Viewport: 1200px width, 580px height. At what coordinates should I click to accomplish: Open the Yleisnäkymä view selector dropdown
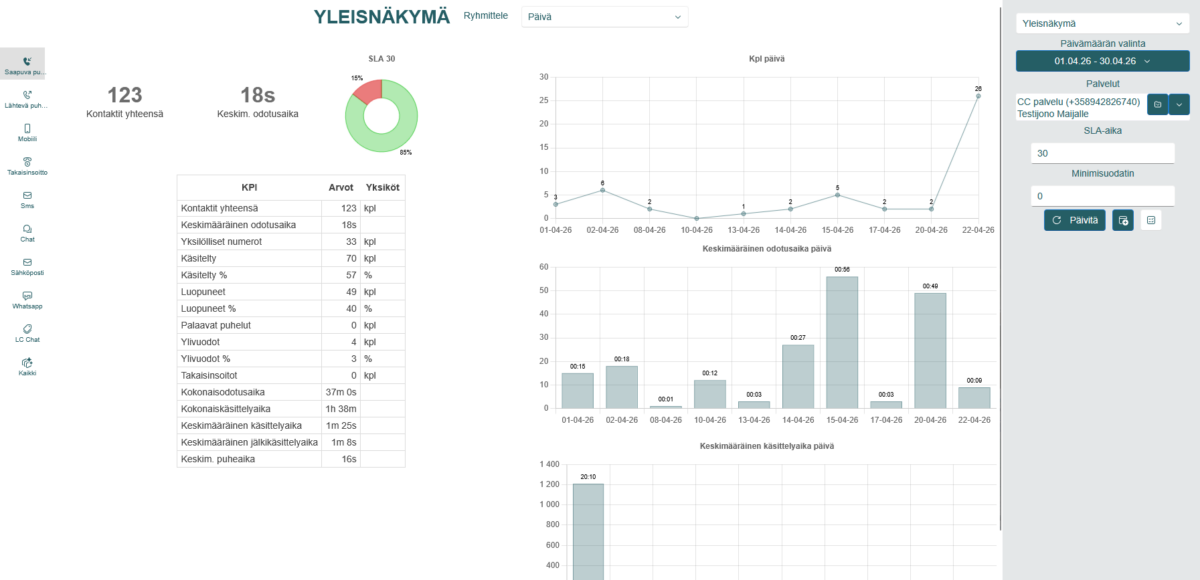(1101, 23)
